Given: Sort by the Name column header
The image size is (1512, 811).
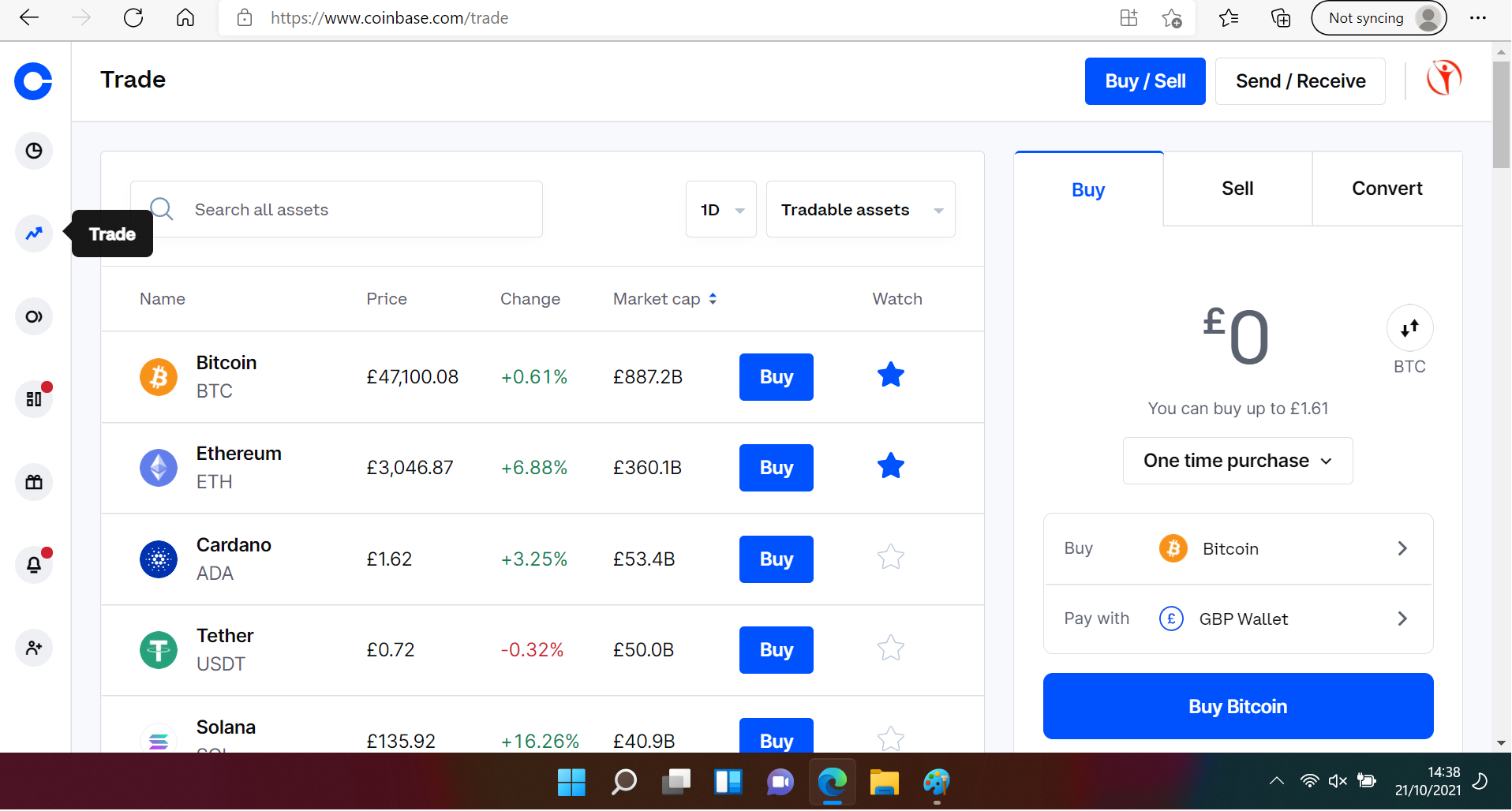Looking at the screenshot, I should coord(163,299).
